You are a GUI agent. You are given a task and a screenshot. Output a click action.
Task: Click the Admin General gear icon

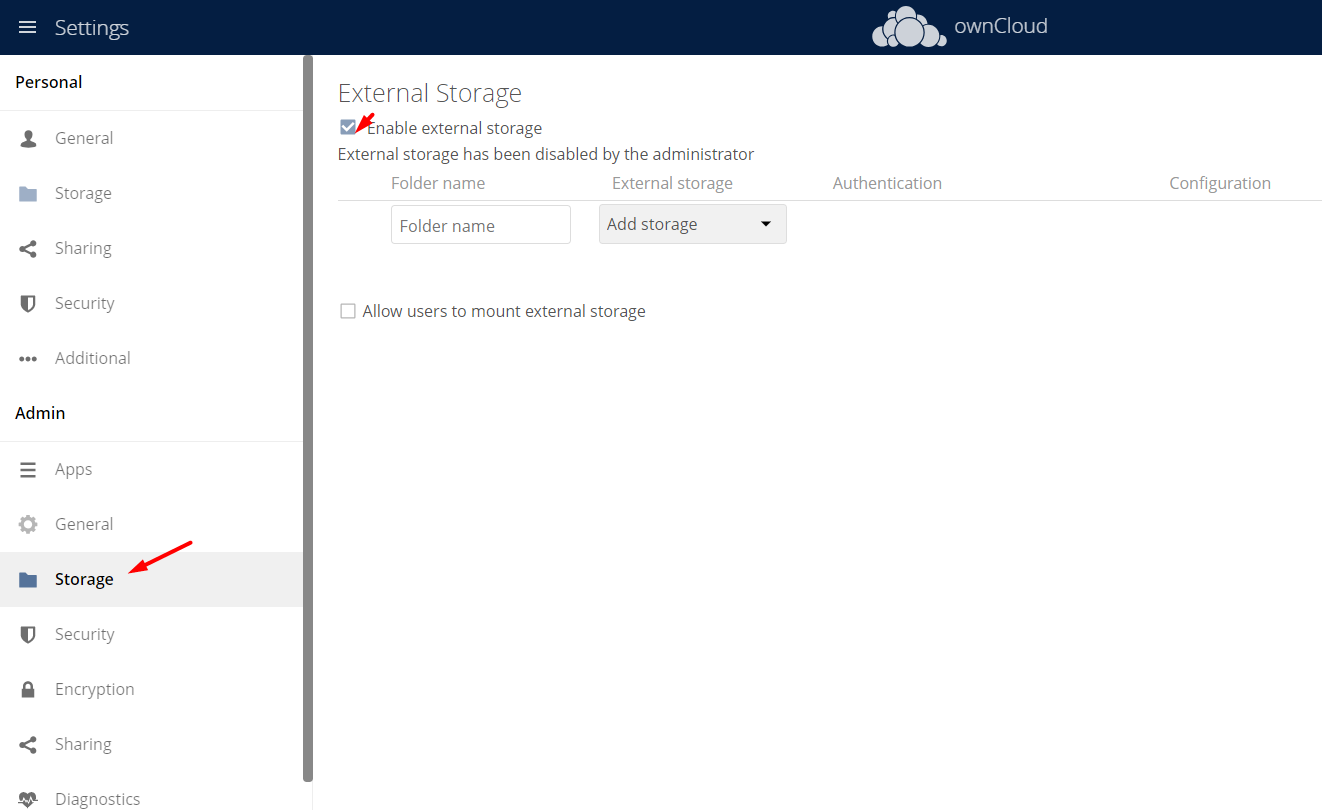pos(28,523)
